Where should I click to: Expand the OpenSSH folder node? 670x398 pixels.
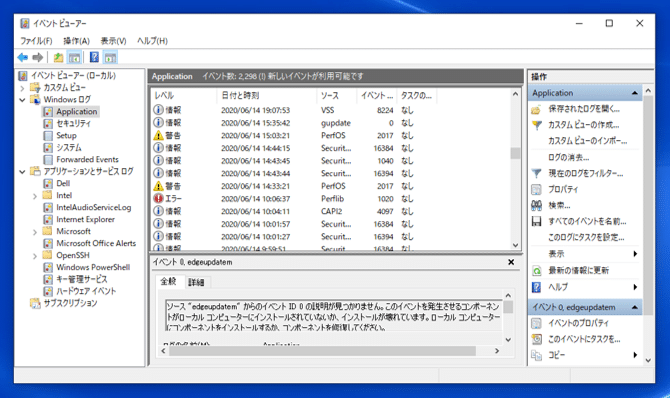pos(35,256)
